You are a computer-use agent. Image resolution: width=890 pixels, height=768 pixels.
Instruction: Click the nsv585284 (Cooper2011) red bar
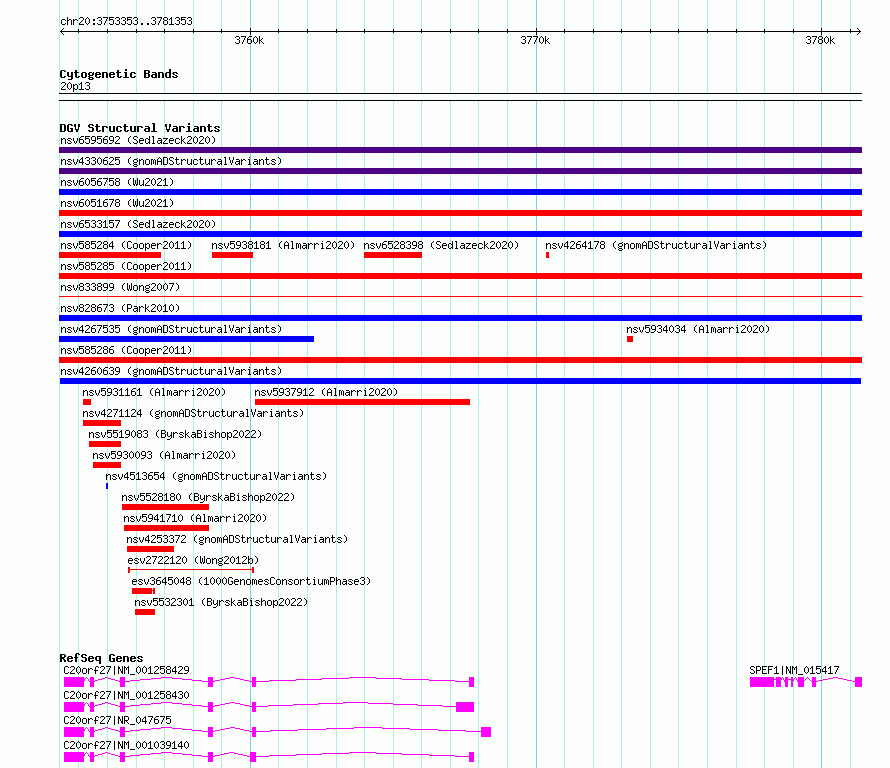click(110, 255)
